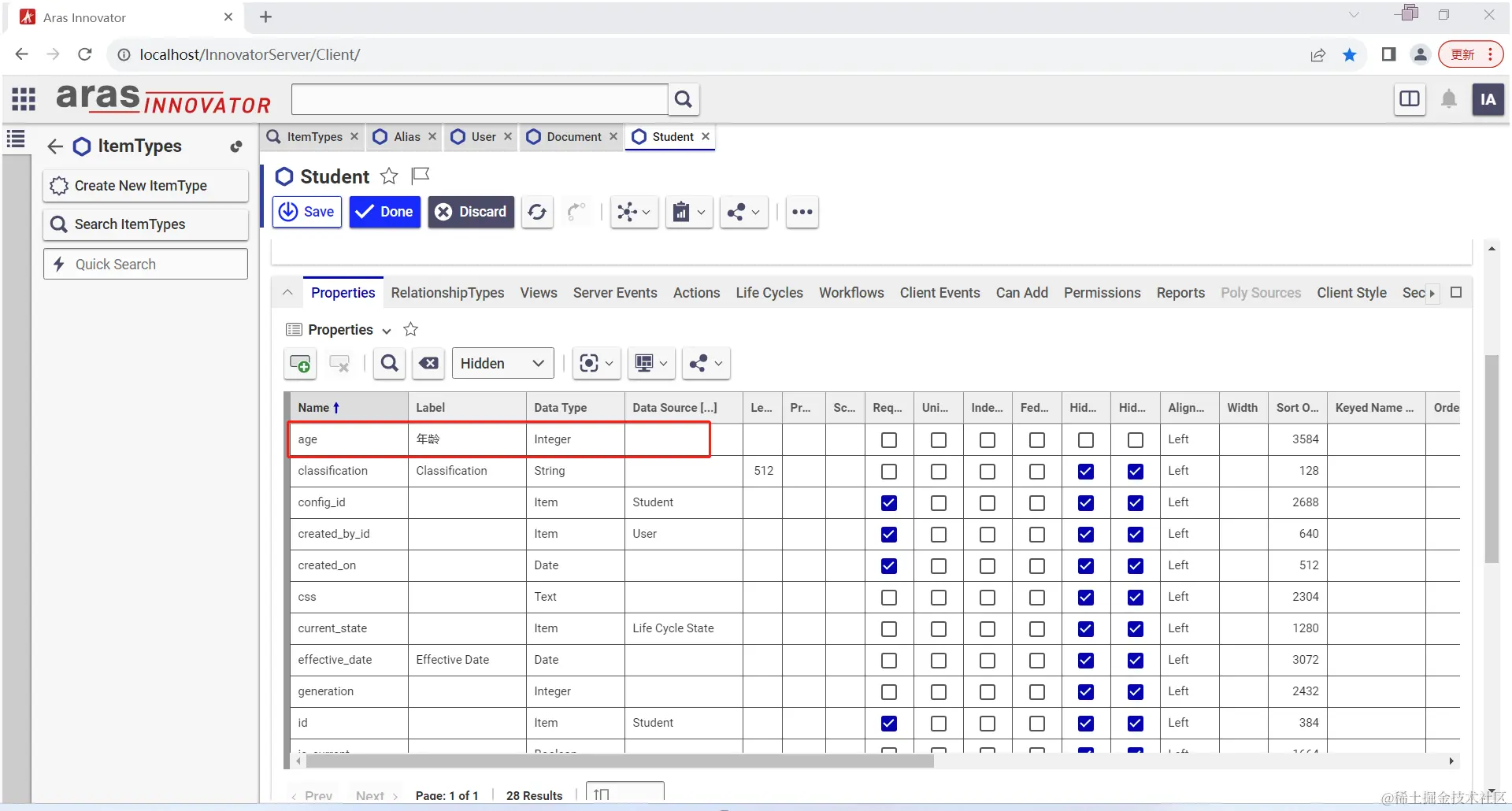Toggle Unique checkbox for classification
Image resolution: width=1512 pixels, height=811 pixels.
pos(939,472)
